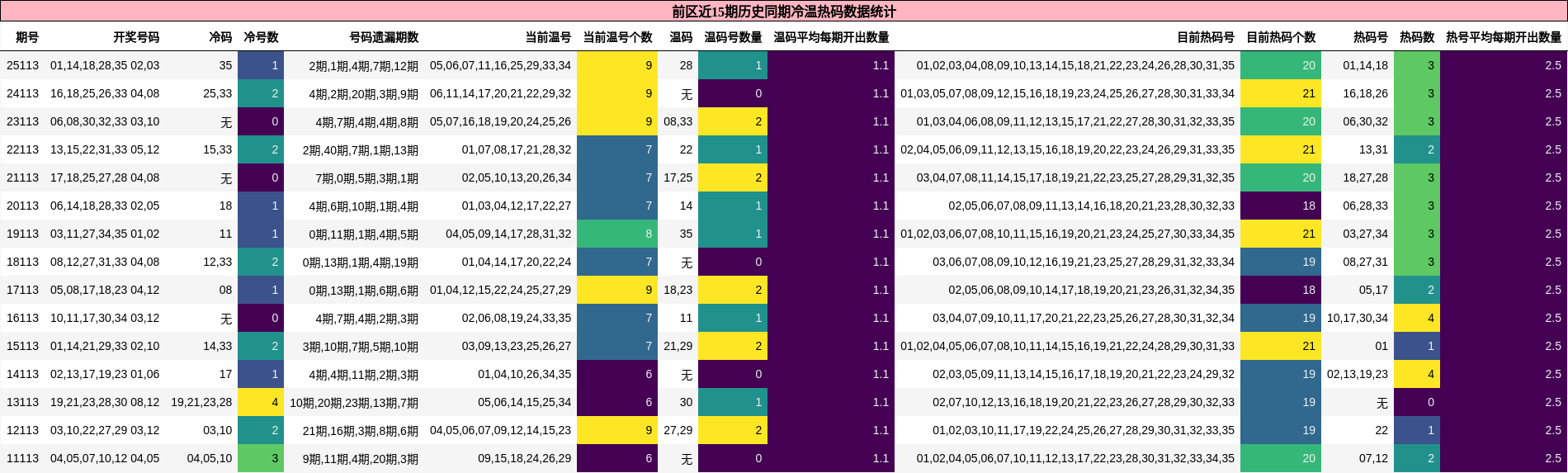The width and height of the screenshot is (1568, 473).
Task: Click the green cold count 3 in row 11113
Action: coord(261,458)
